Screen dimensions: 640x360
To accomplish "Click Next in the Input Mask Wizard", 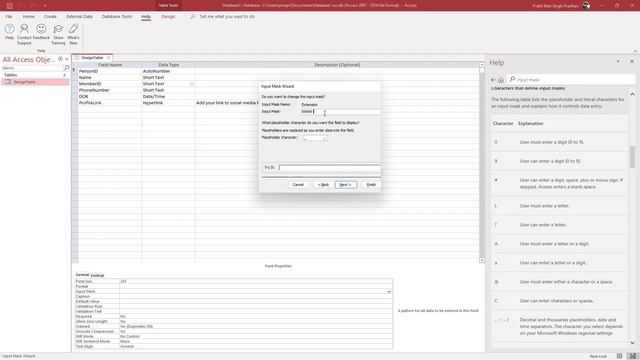I will [345, 185].
